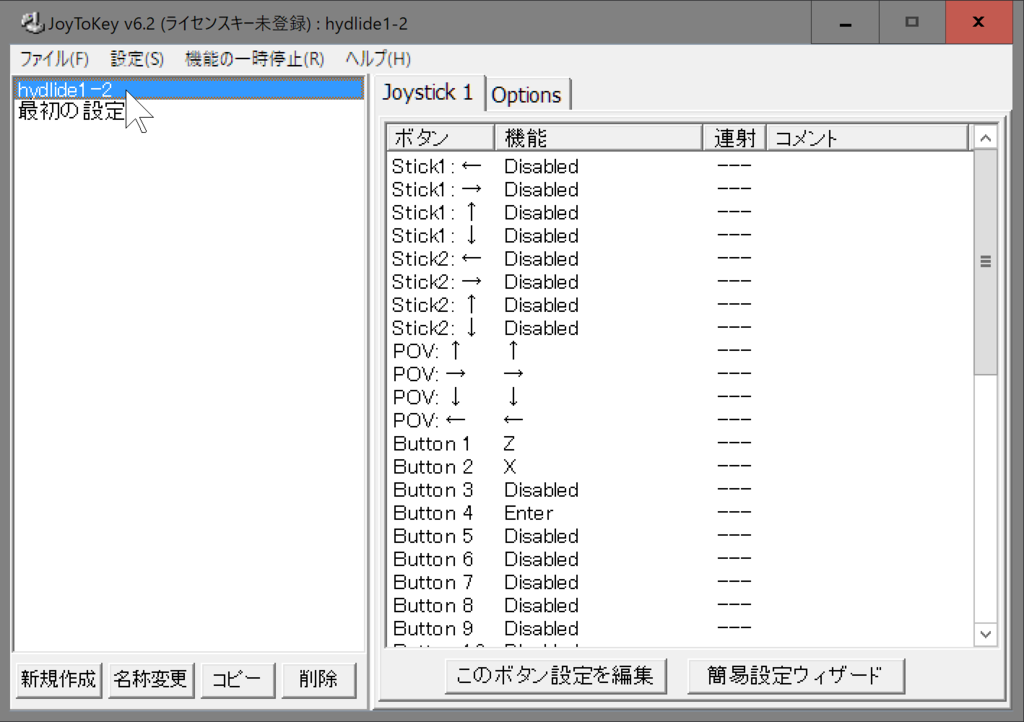Click the 連射 column header

point(735,138)
